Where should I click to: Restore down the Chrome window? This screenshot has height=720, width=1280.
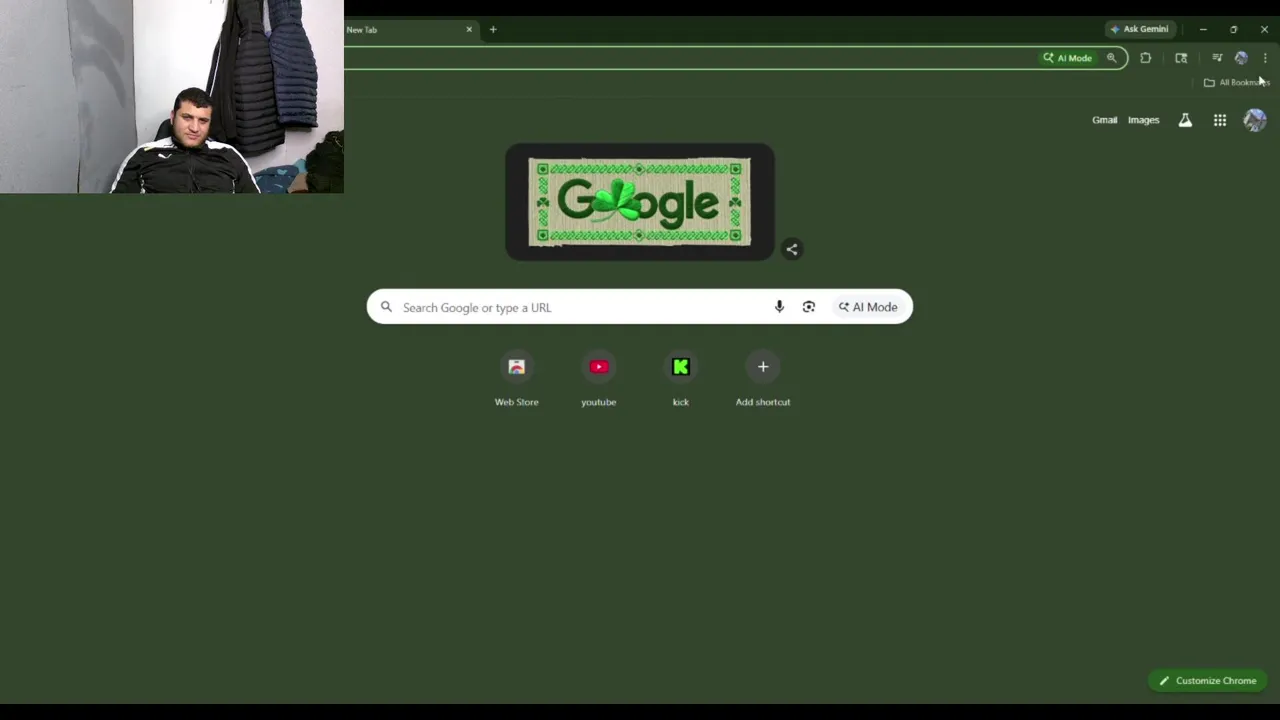tap(1233, 29)
